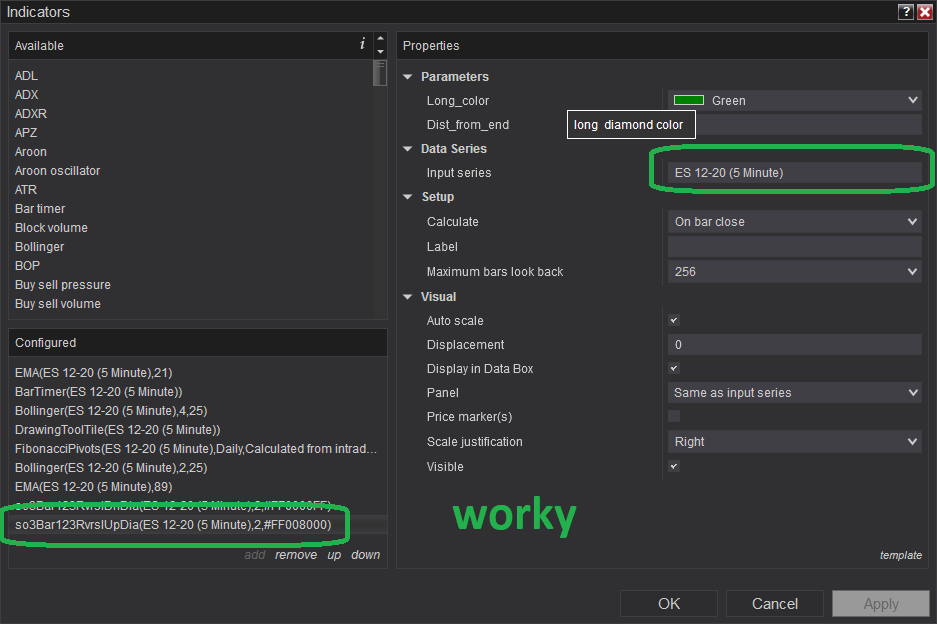The height and width of the screenshot is (624, 937).
Task: Click the Available list scrollbar thumb
Action: [379, 73]
